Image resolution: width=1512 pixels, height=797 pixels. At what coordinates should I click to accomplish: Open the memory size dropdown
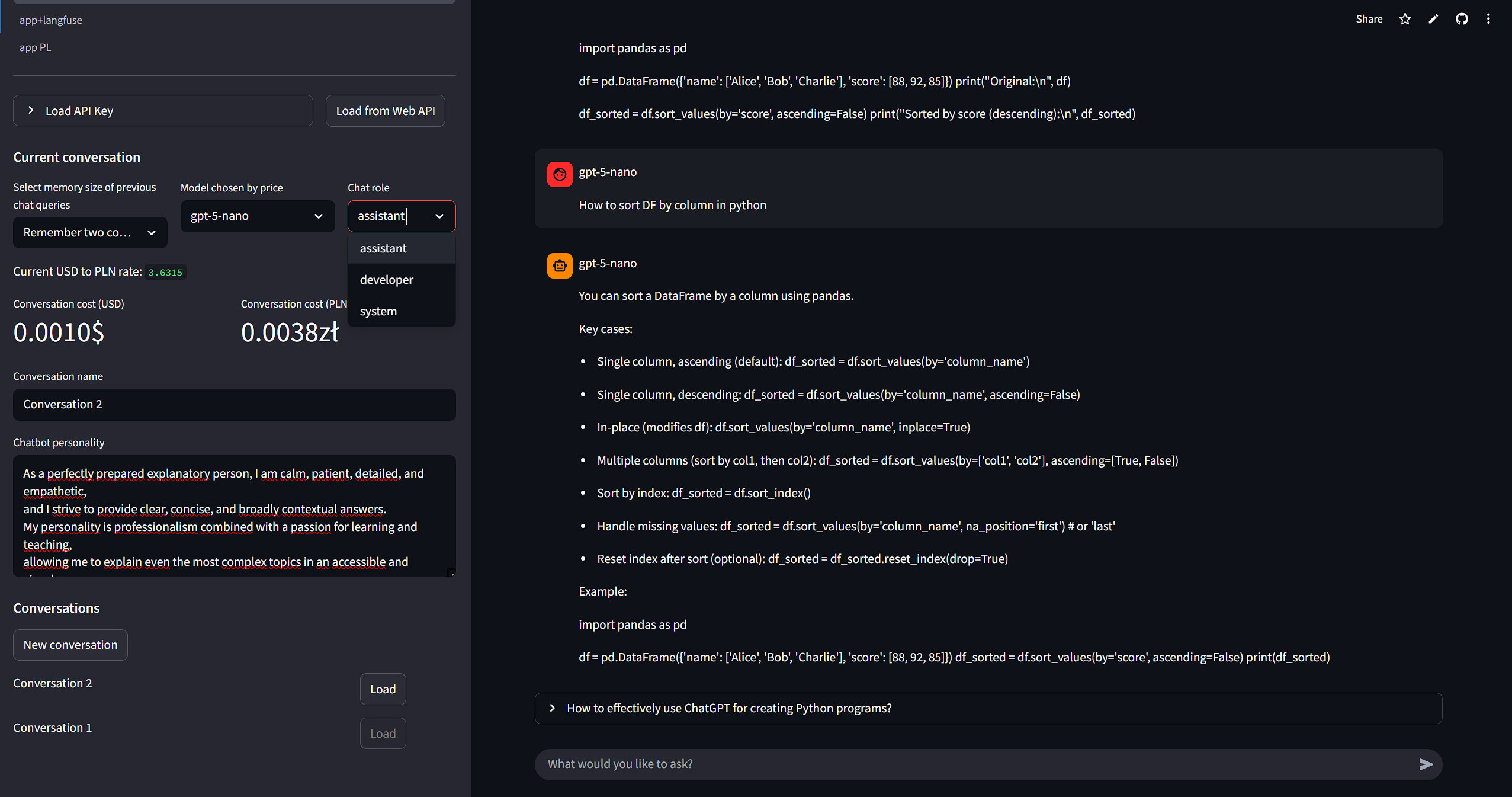pyautogui.click(x=90, y=233)
